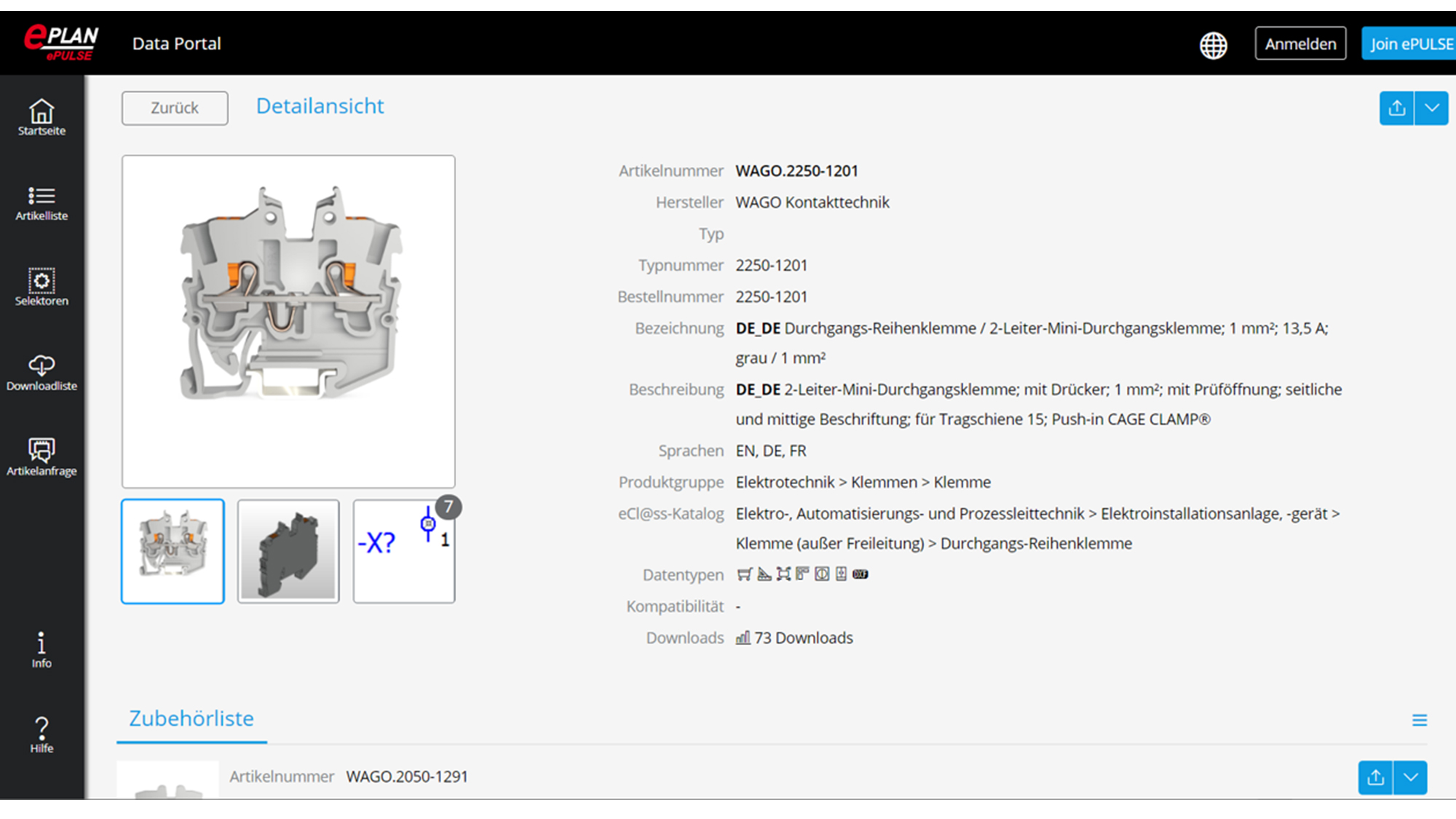The image size is (1456, 819).
Task: Click the Data Portal title
Action: (176, 44)
